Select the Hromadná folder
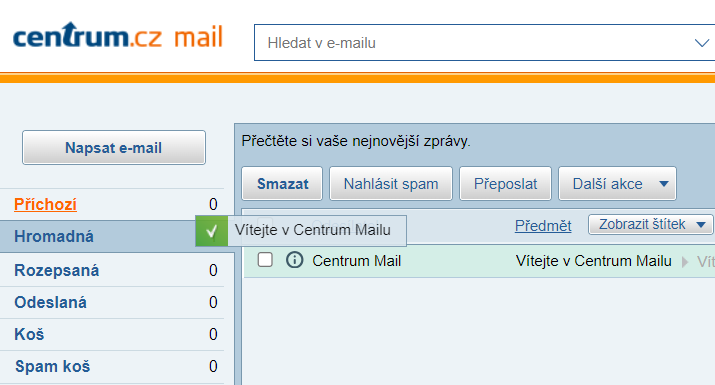The height and width of the screenshot is (385, 715). click(54, 236)
